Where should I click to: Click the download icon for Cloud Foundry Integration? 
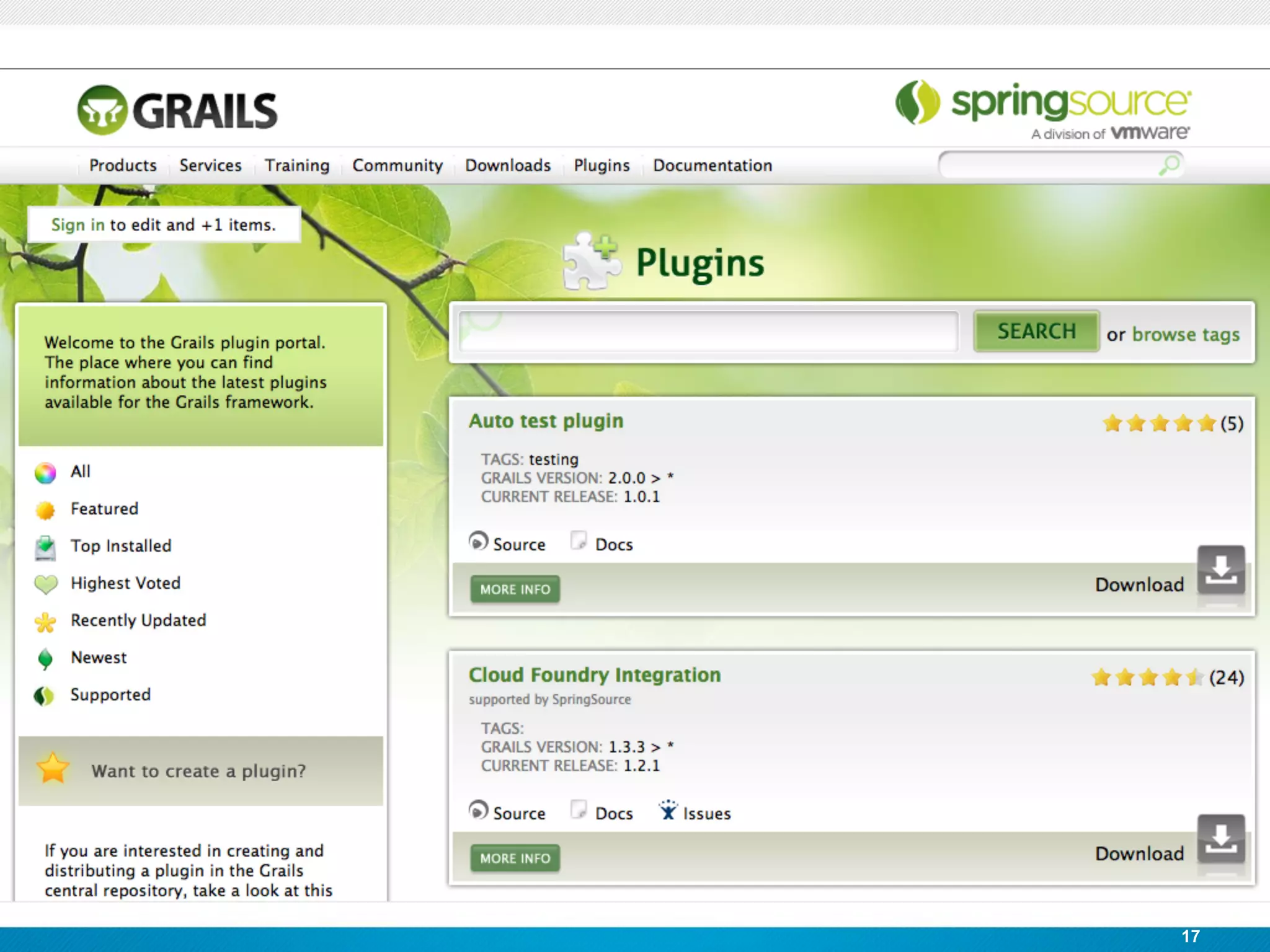1220,839
